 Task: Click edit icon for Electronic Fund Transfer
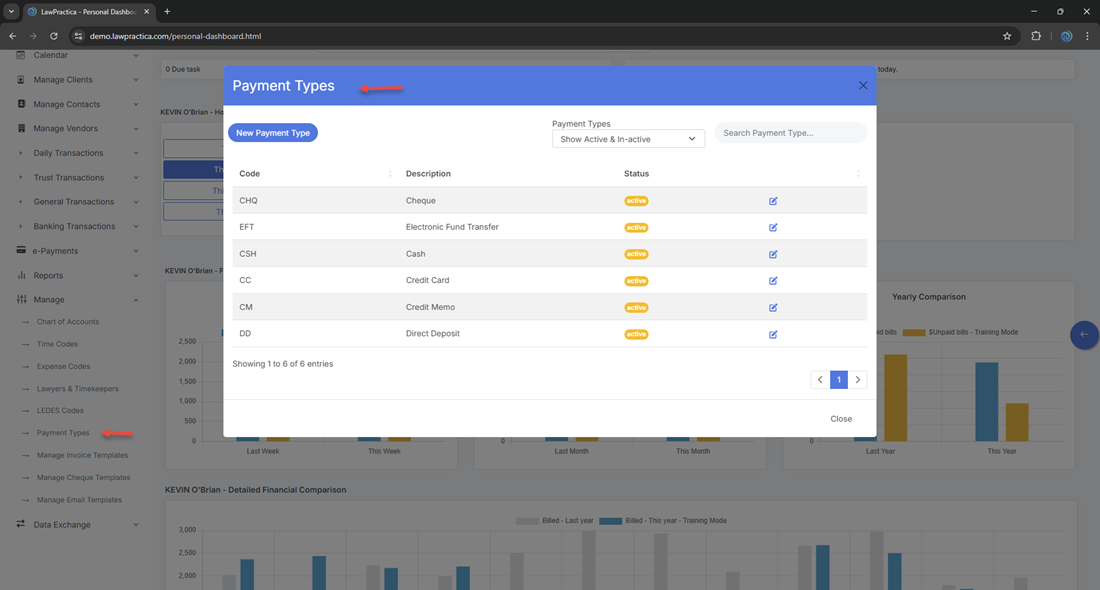773,228
